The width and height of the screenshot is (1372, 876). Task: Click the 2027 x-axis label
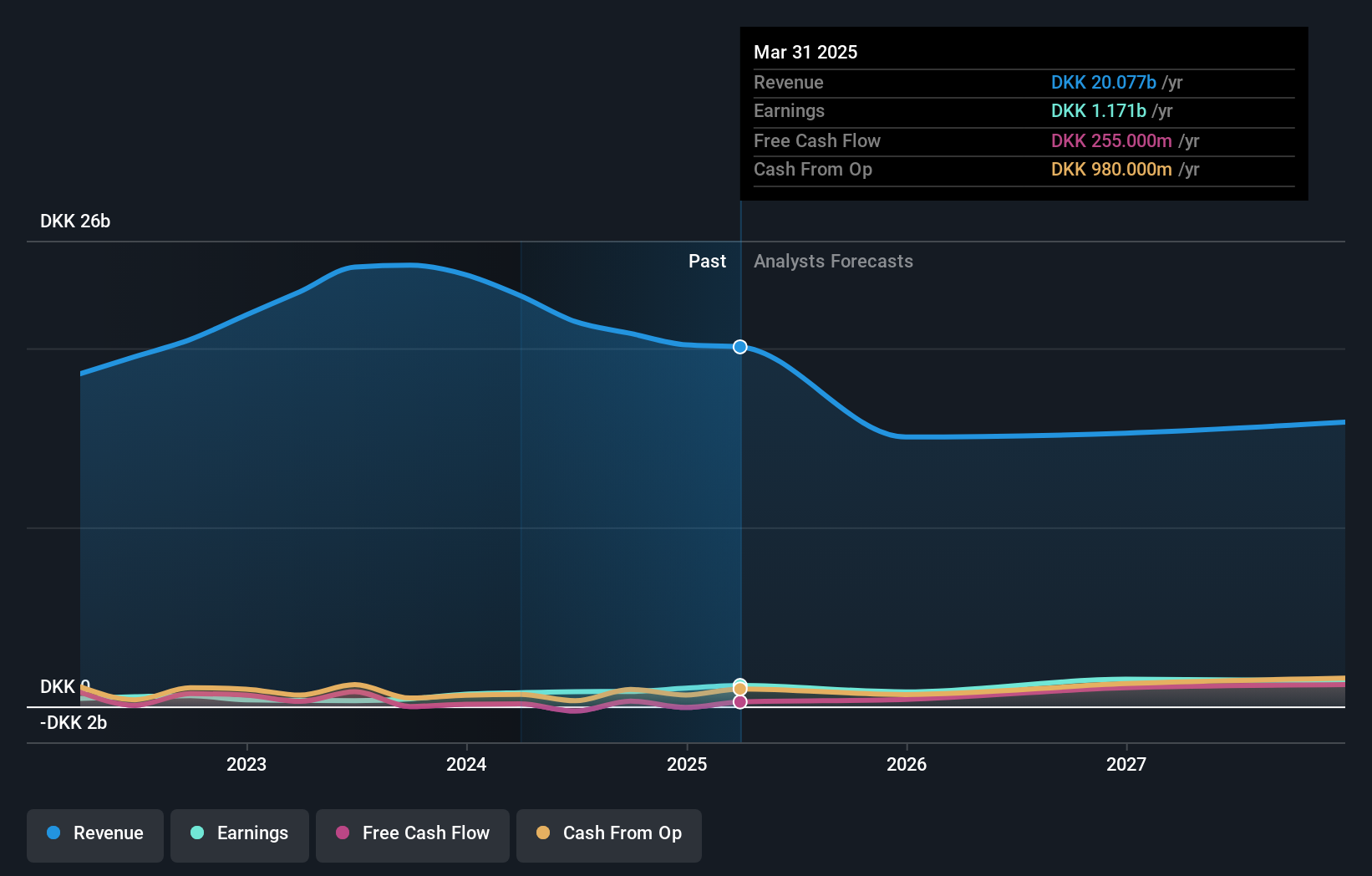click(x=1126, y=764)
